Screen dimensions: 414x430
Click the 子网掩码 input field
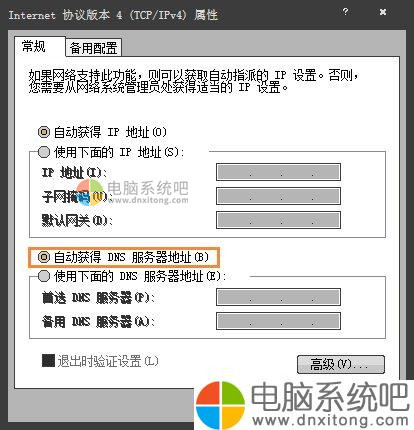pos(278,196)
